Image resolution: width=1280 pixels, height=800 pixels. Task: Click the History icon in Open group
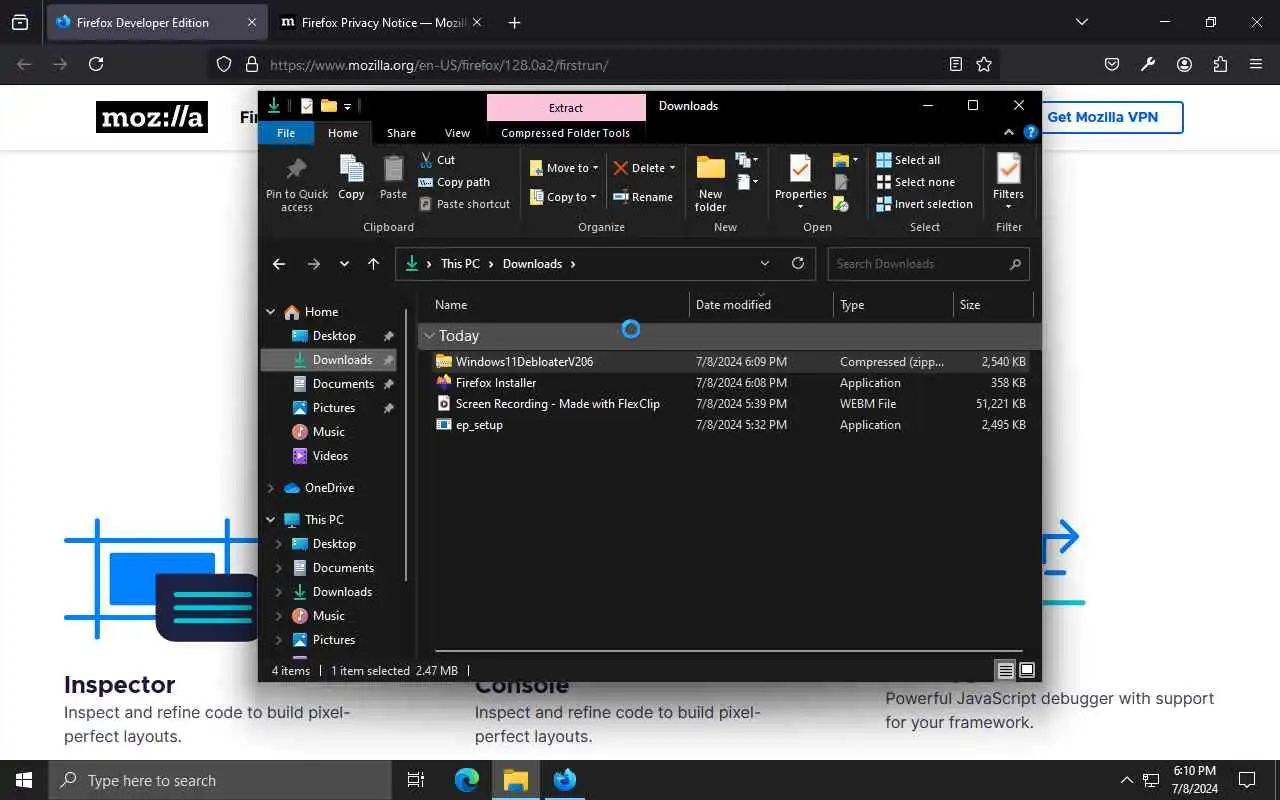point(841,204)
